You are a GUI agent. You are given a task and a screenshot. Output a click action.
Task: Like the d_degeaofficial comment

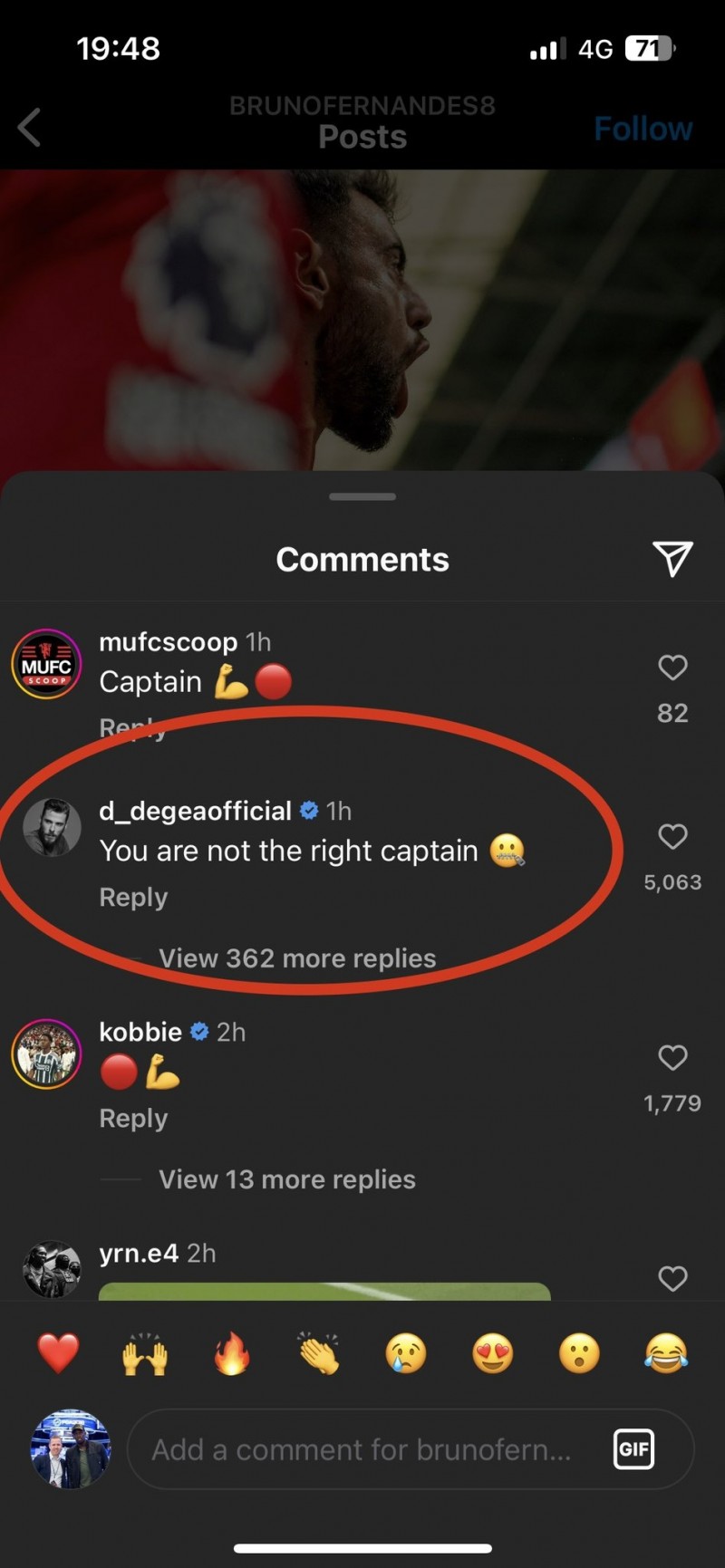pos(672,836)
